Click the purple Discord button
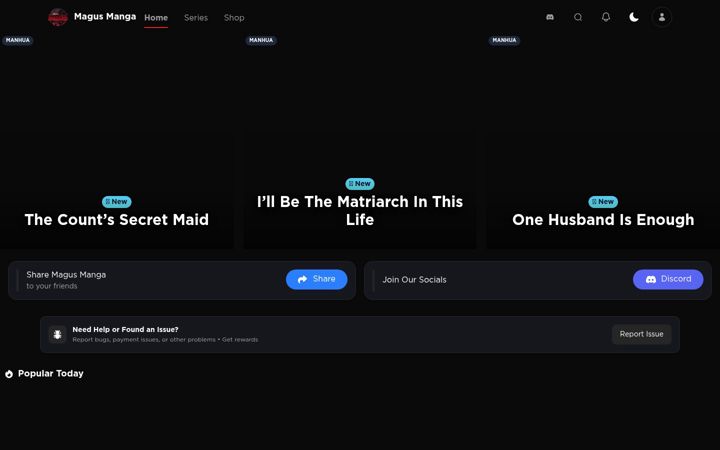This screenshot has height=450, width=720. 668,279
